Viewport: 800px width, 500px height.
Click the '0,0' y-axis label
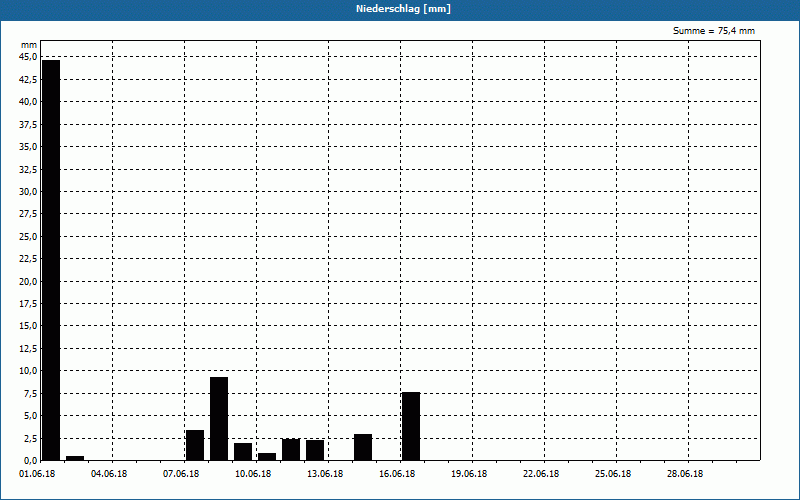click(x=30, y=460)
